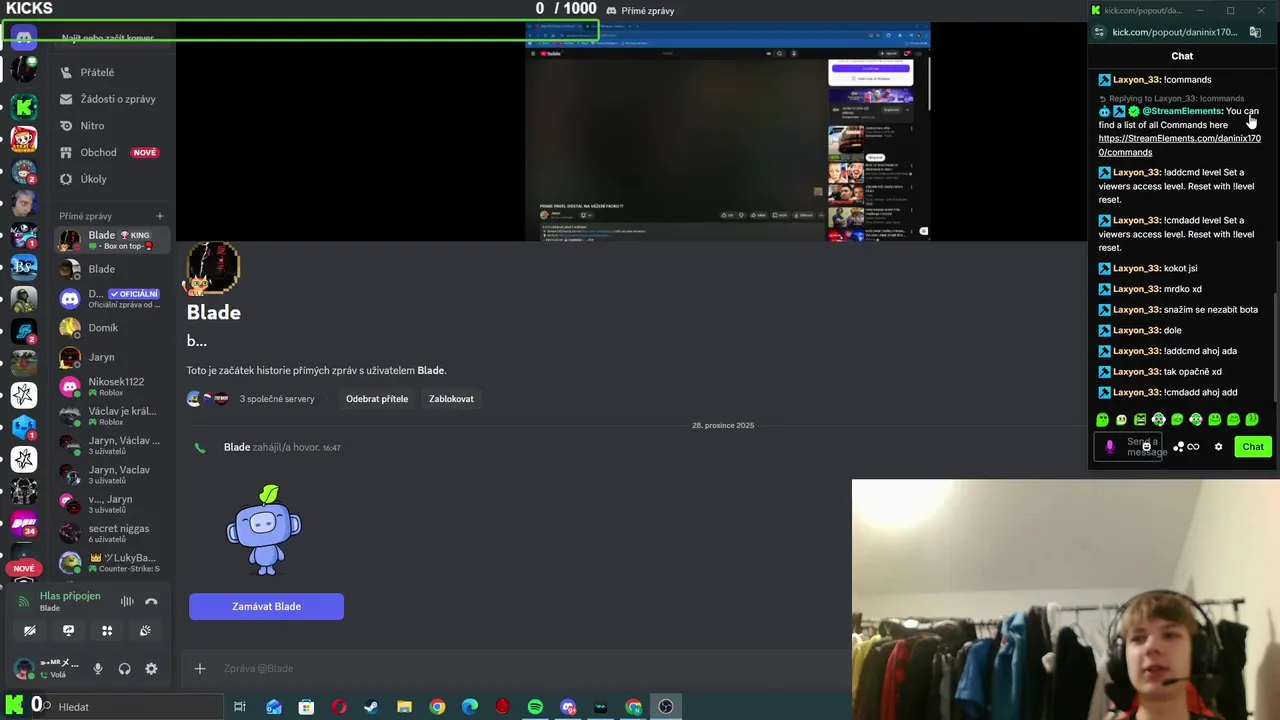The width and height of the screenshot is (1280, 720).
Task: Deafen Discord headphones
Action: pos(124,669)
